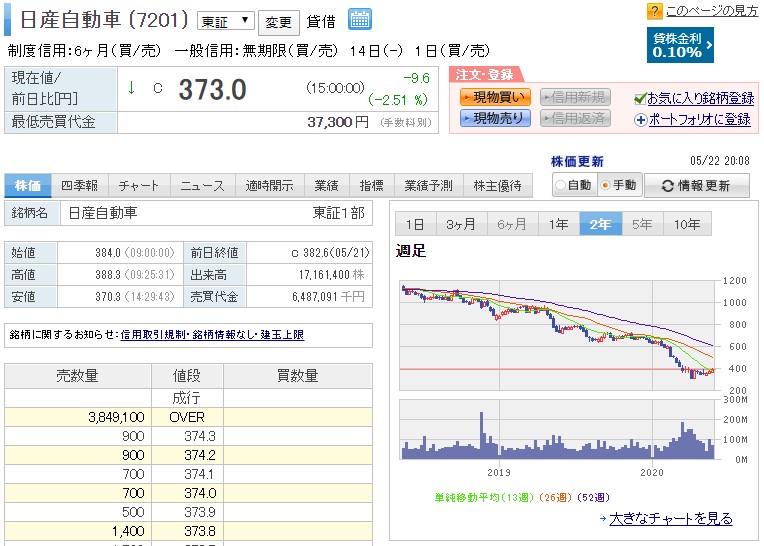Select the 10年 chart range
The height and width of the screenshot is (546, 764).
688,224
